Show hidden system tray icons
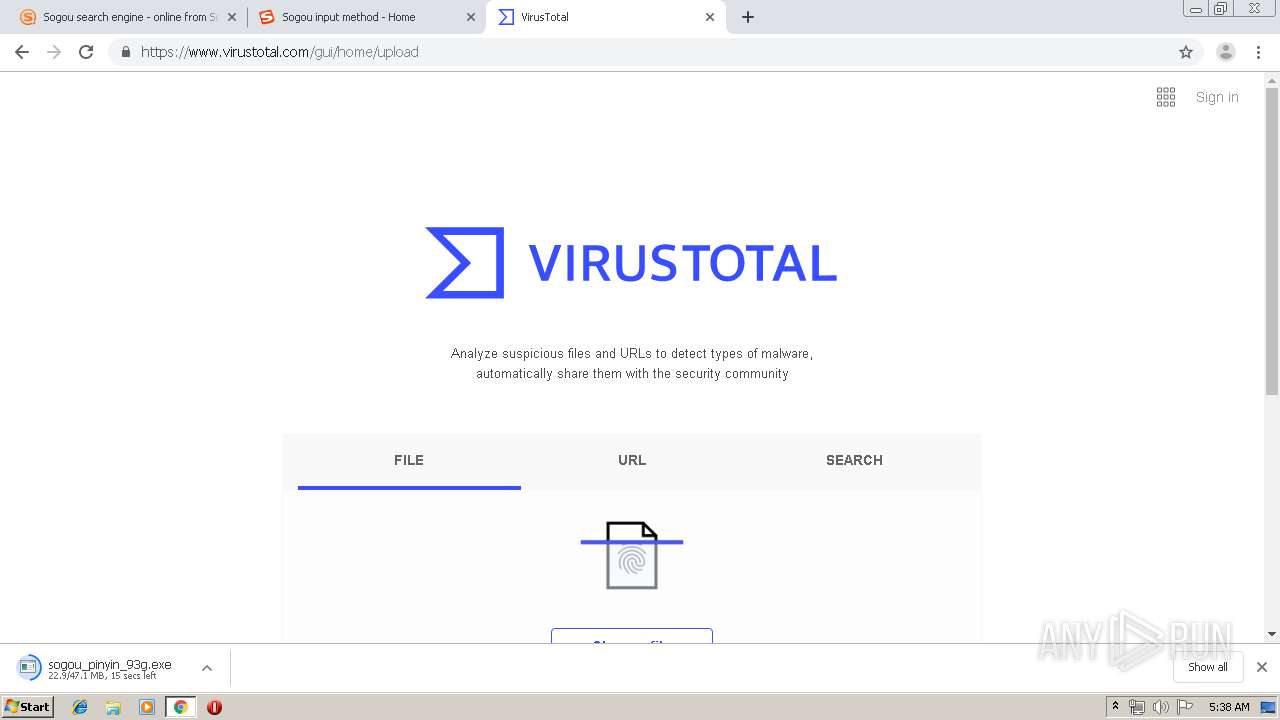The height and width of the screenshot is (720, 1280). point(1116,707)
